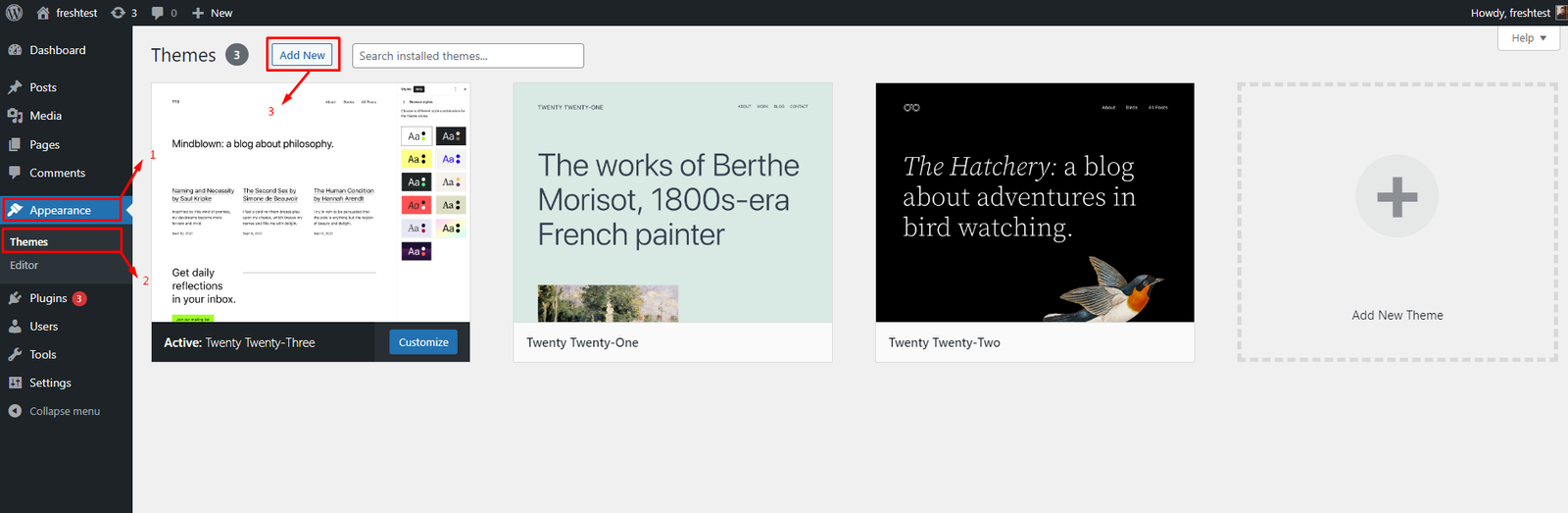Open the Twenty Twenty-One theme thumbnail

(x=672, y=202)
